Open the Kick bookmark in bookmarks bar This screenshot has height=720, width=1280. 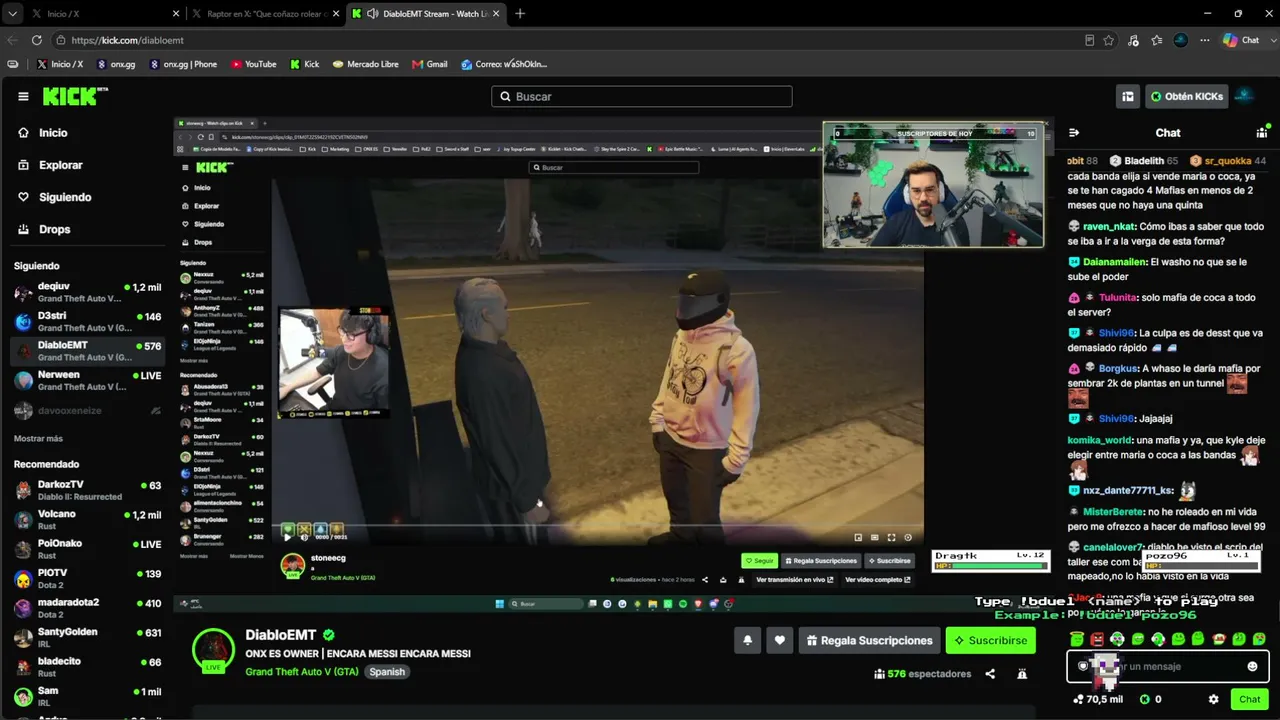coord(305,64)
